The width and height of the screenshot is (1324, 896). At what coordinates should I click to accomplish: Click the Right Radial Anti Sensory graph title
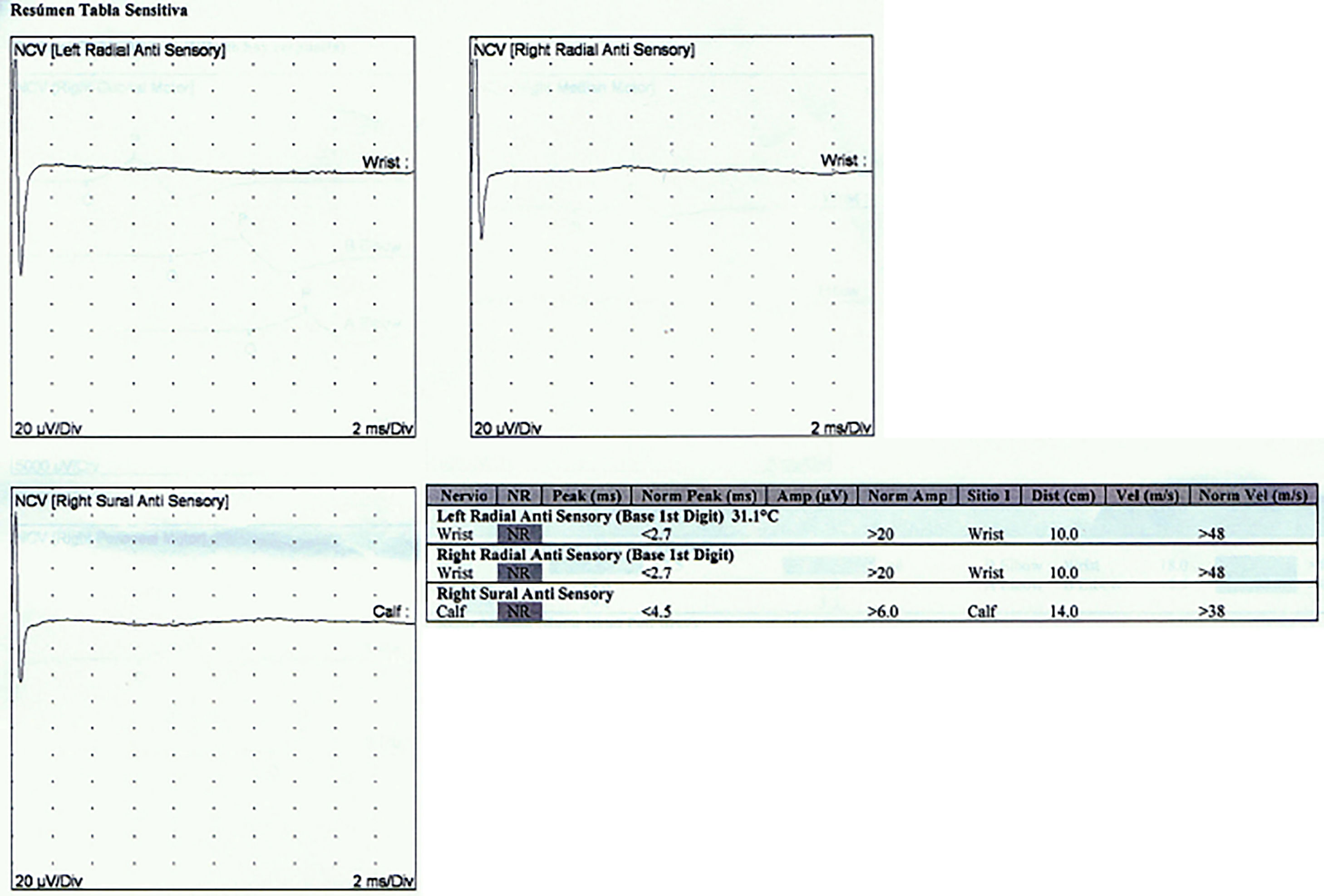(x=584, y=50)
